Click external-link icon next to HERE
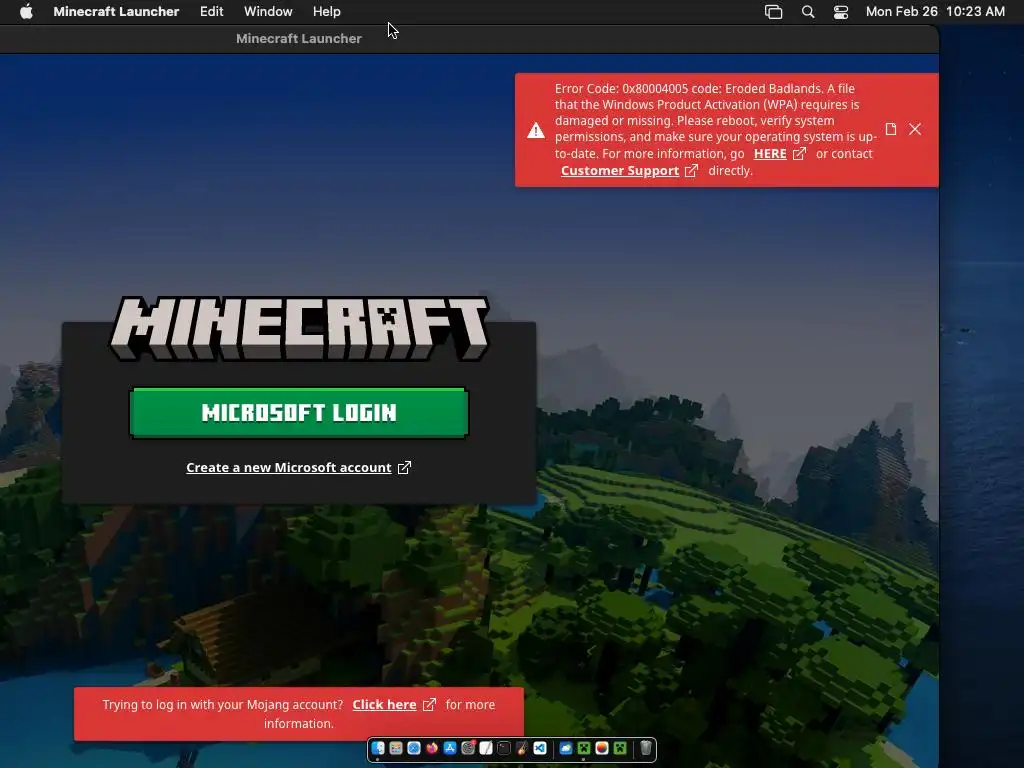Viewport: 1024px width, 768px height. [799, 154]
